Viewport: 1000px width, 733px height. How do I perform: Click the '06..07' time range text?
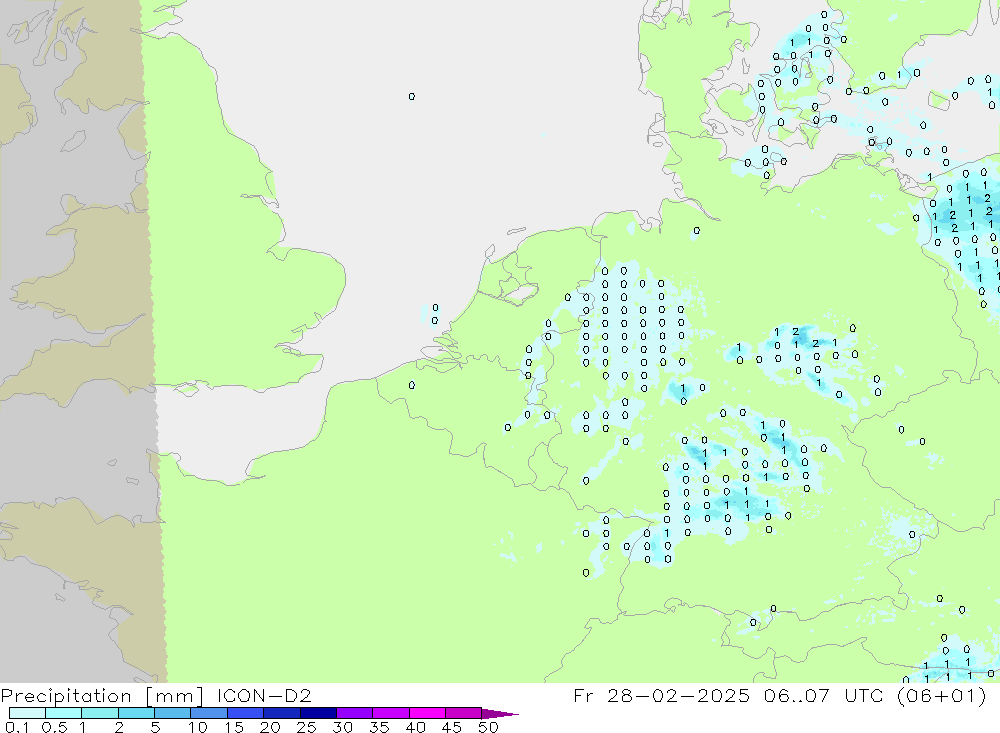(x=797, y=695)
